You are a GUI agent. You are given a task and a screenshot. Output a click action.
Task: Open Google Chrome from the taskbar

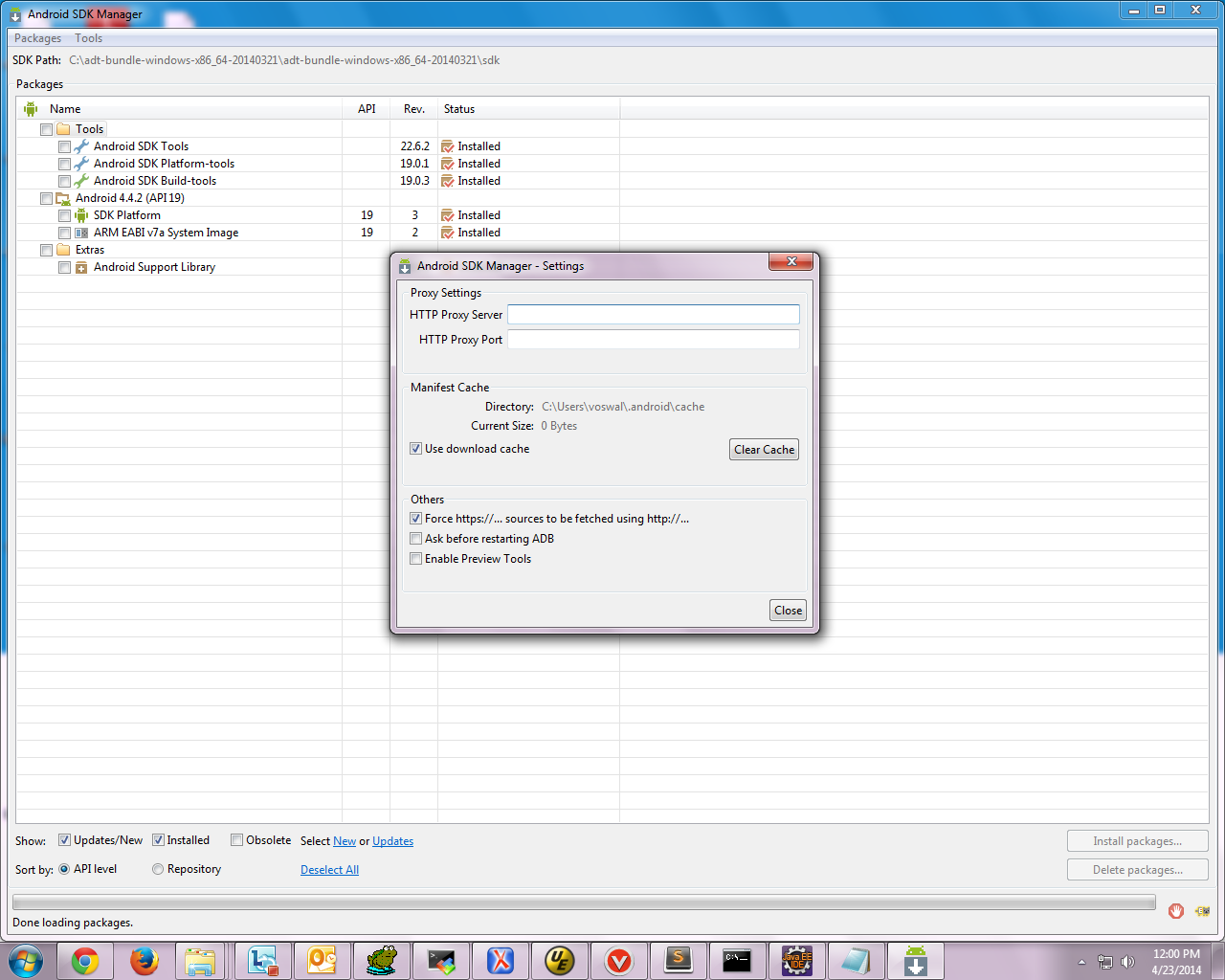pyautogui.click(x=85, y=961)
